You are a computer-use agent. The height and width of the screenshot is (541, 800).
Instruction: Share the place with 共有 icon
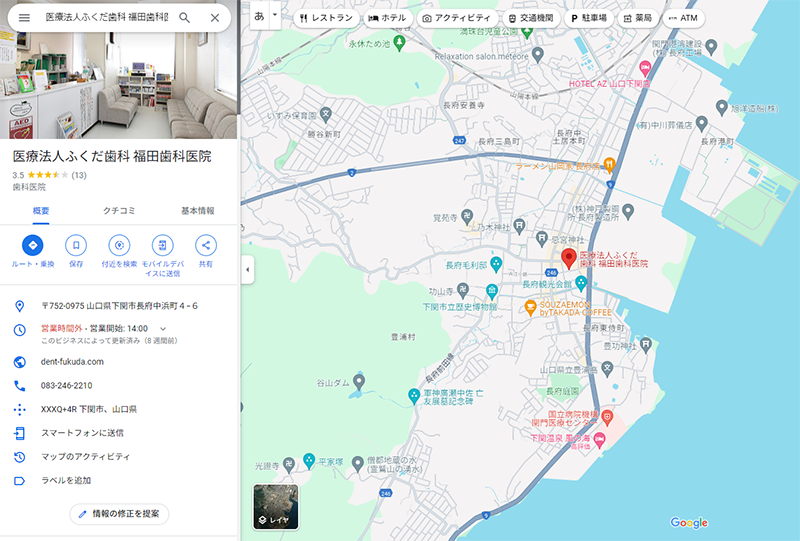(x=205, y=245)
